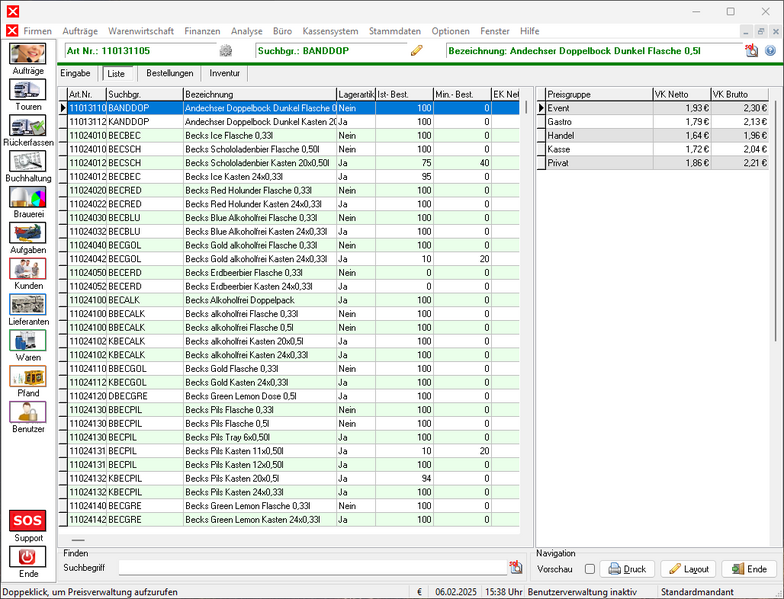Switch to the Inventur tab
This screenshot has width=784, height=599.
pyautogui.click(x=224, y=73)
